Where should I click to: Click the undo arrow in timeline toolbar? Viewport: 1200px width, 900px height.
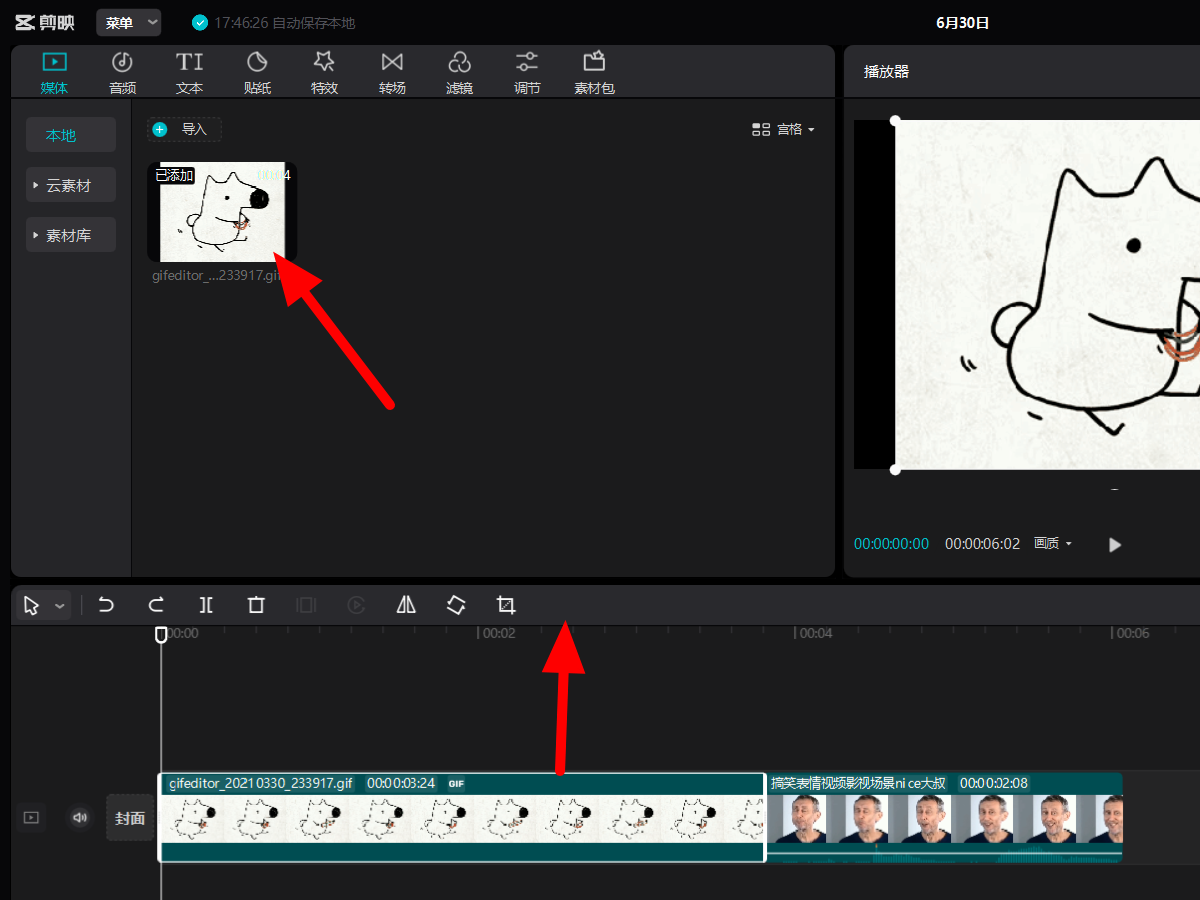pos(106,605)
